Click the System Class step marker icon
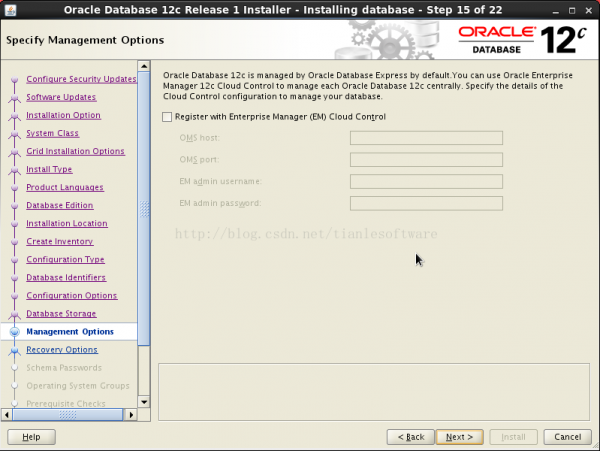Viewport: 600px width, 451px height. point(15,134)
